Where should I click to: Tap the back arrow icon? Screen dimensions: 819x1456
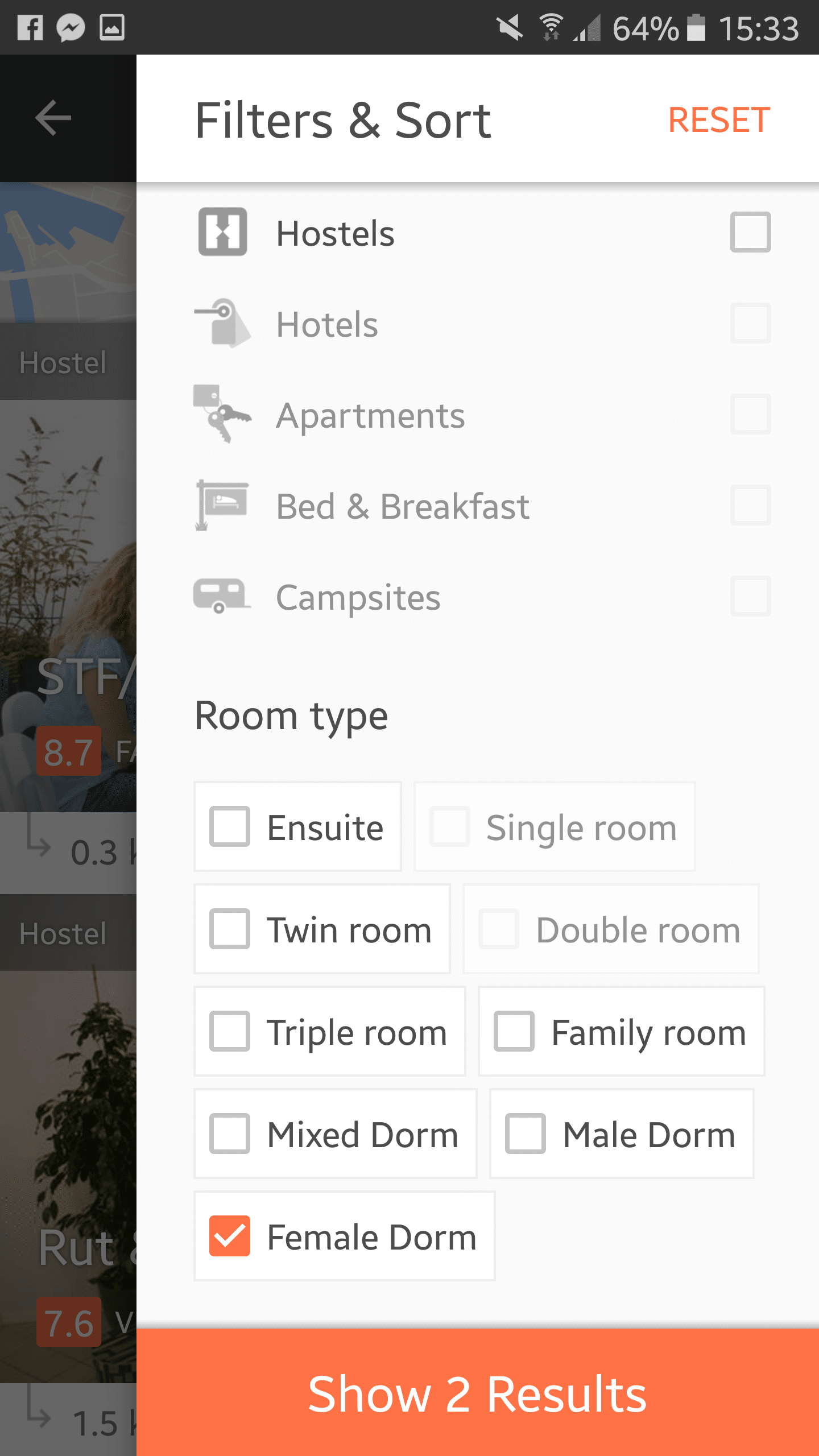(x=53, y=118)
